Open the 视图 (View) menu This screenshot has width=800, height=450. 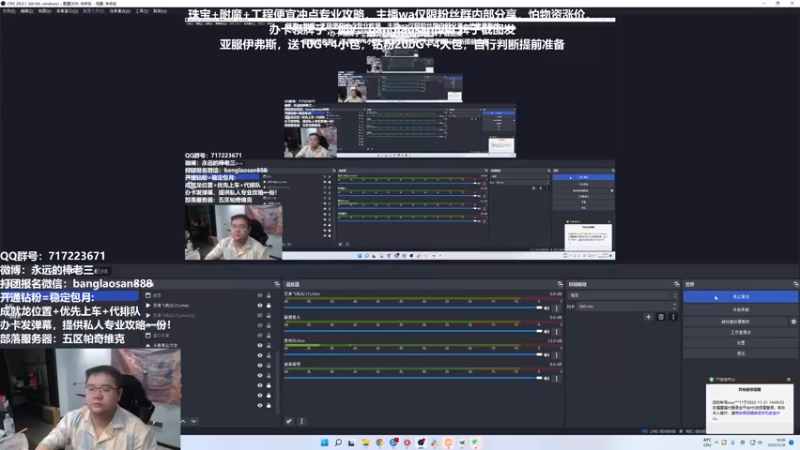point(44,11)
